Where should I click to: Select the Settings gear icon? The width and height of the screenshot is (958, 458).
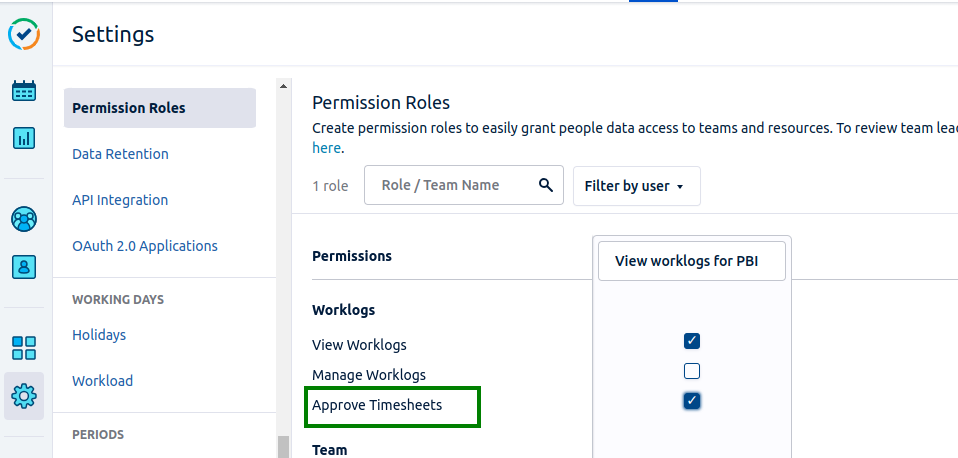pos(23,396)
